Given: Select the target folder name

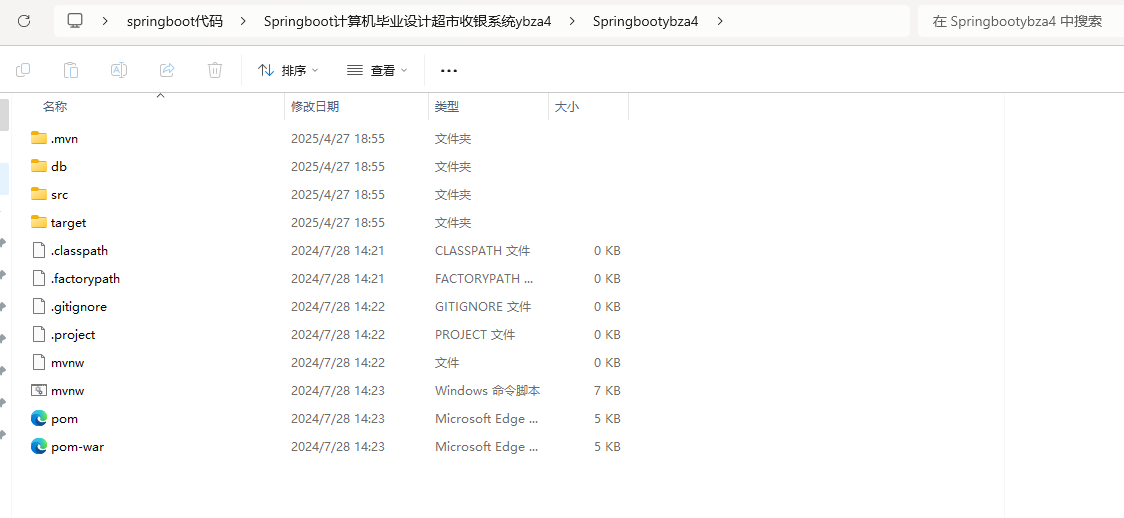Looking at the screenshot, I should click(68, 223).
